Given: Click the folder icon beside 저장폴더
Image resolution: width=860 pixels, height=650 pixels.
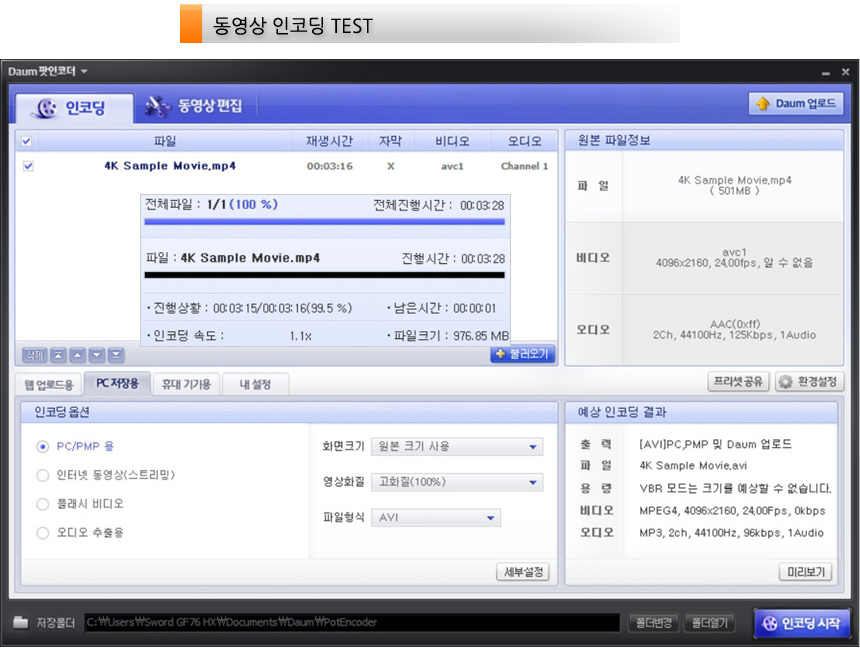Looking at the screenshot, I should (21, 623).
